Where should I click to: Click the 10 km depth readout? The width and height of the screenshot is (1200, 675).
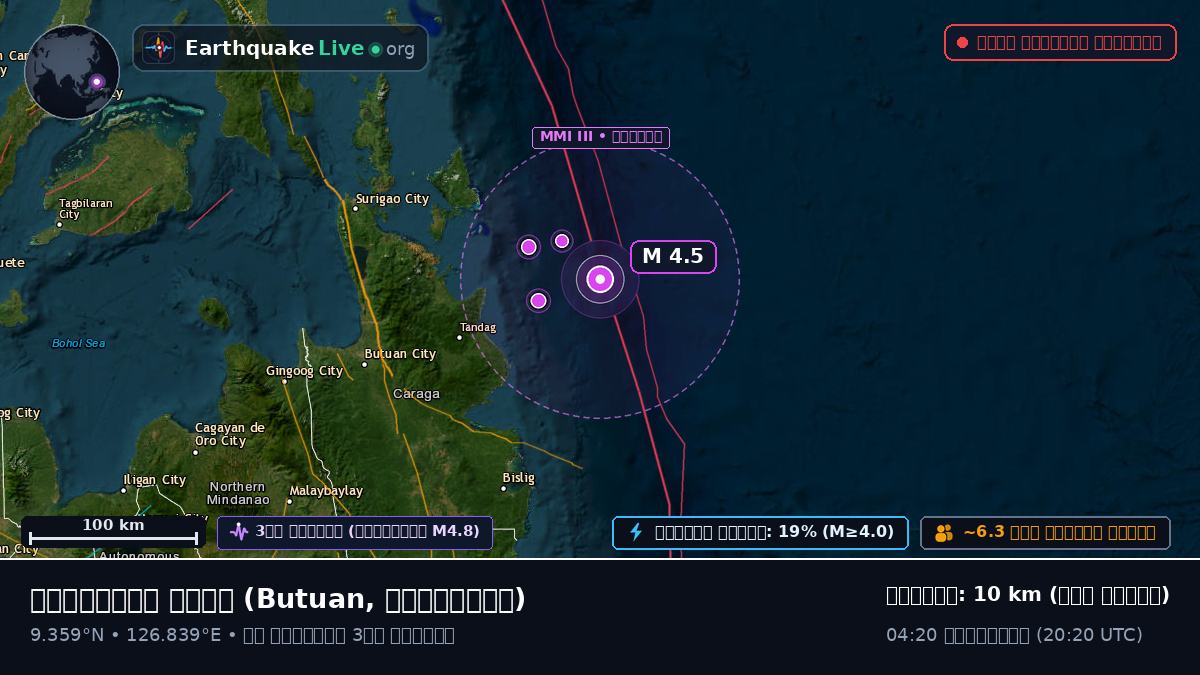pyautogui.click(x=1028, y=595)
